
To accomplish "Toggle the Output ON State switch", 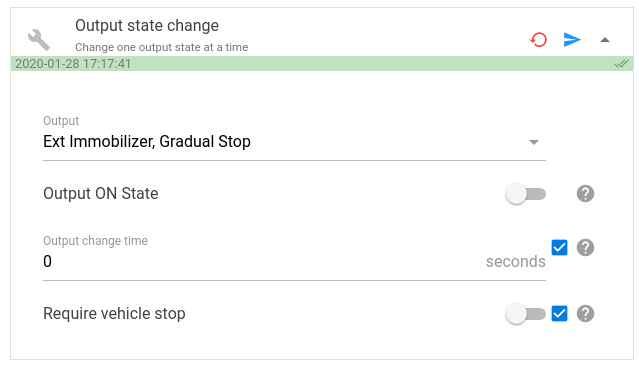I will click(526, 194).
